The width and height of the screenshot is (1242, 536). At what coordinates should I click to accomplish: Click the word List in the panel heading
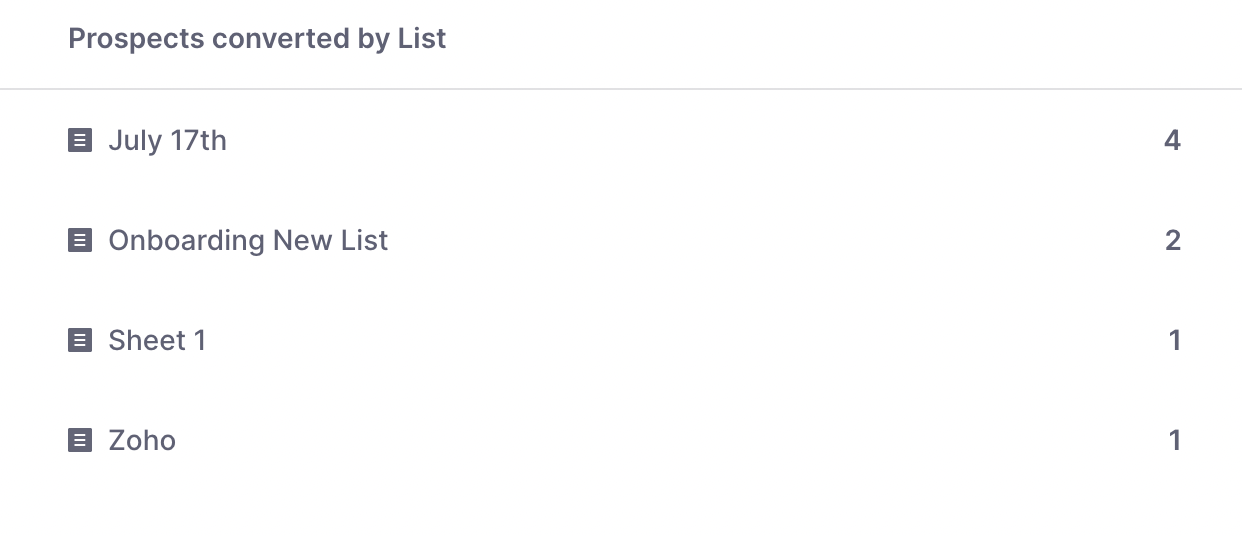(421, 39)
